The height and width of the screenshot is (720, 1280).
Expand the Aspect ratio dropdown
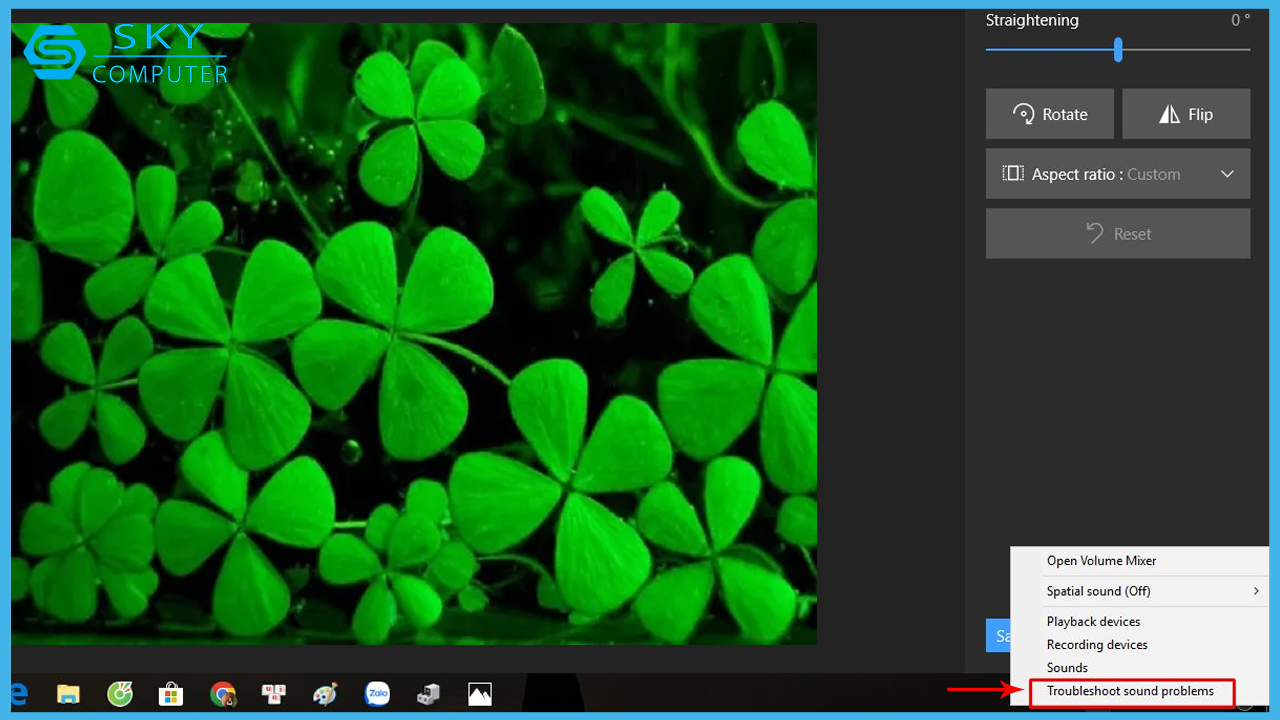coord(1117,174)
